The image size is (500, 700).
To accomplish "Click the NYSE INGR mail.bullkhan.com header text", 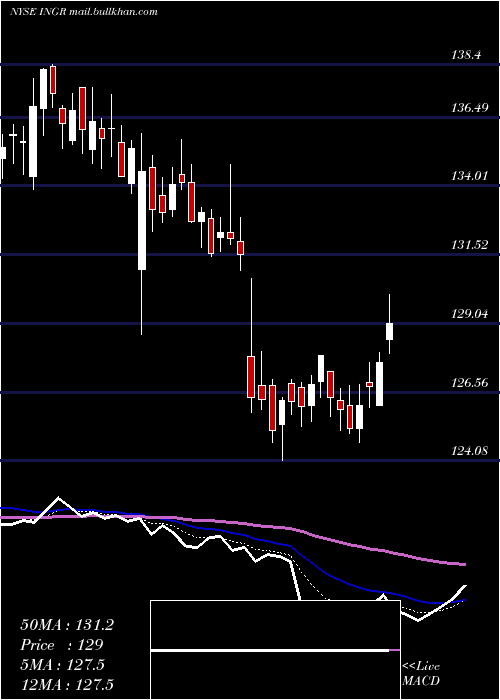I will [x=84, y=12].
